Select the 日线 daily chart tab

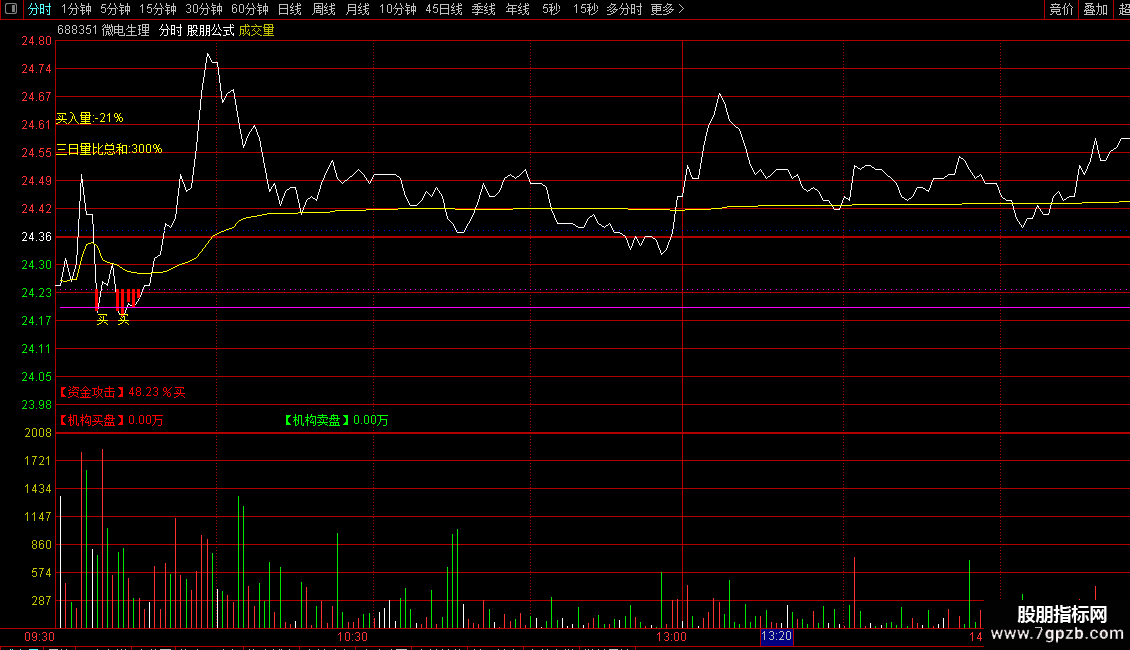[x=289, y=9]
